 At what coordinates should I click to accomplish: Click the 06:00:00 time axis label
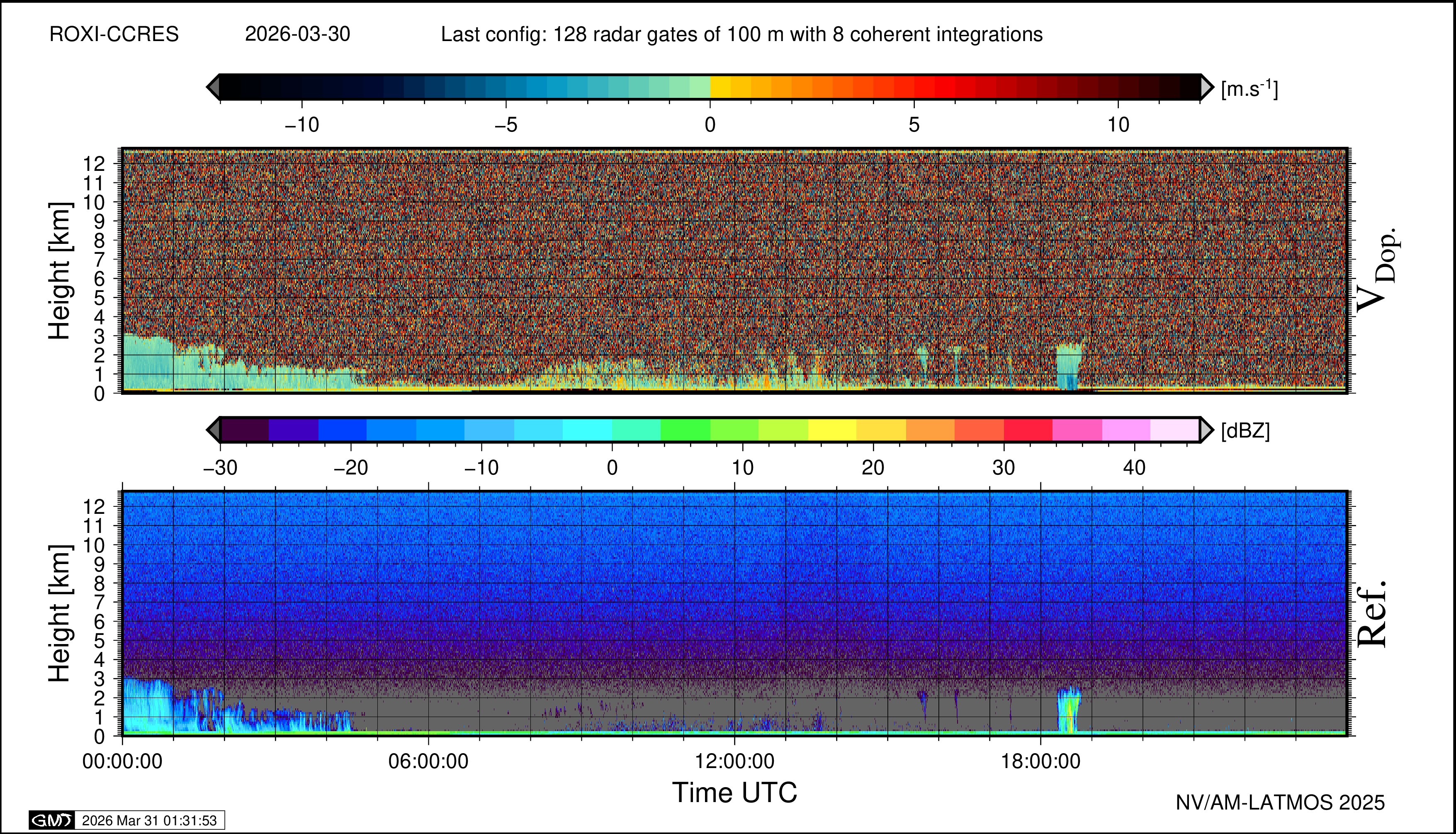[428, 761]
